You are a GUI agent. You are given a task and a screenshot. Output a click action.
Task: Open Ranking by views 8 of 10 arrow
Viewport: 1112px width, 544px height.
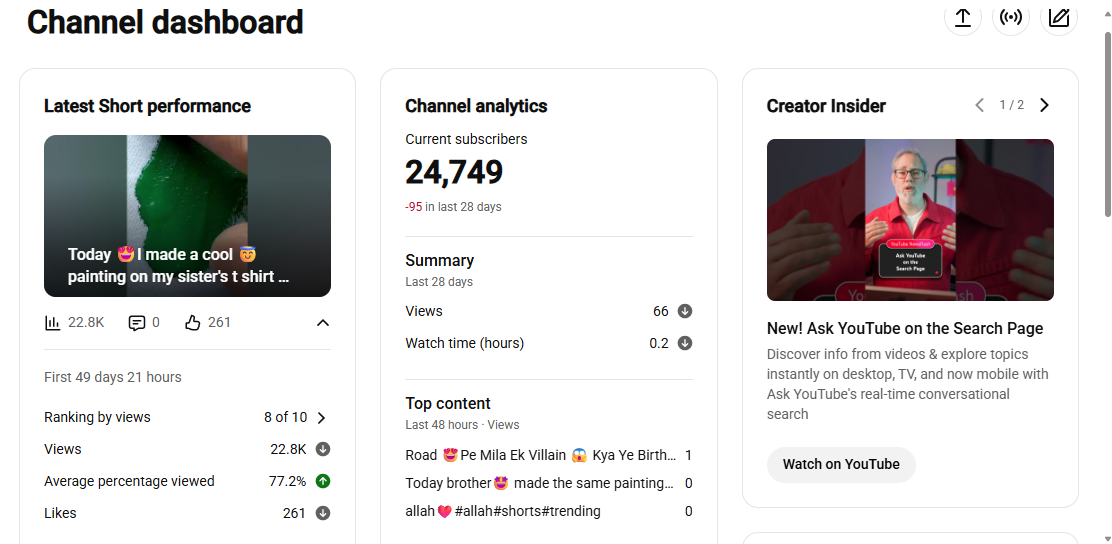[321, 418]
